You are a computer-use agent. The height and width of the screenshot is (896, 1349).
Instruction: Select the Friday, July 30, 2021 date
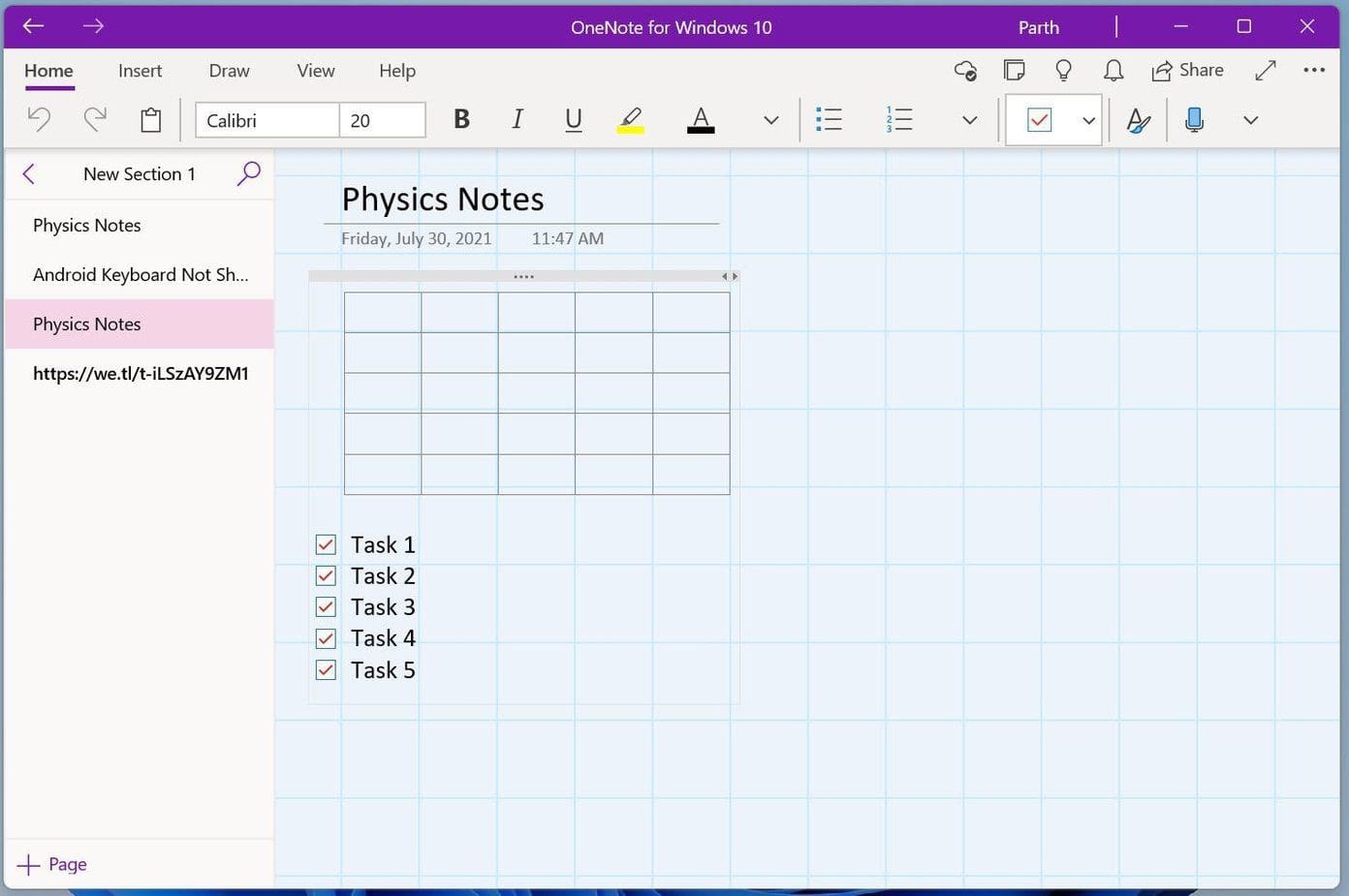(416, 238)
